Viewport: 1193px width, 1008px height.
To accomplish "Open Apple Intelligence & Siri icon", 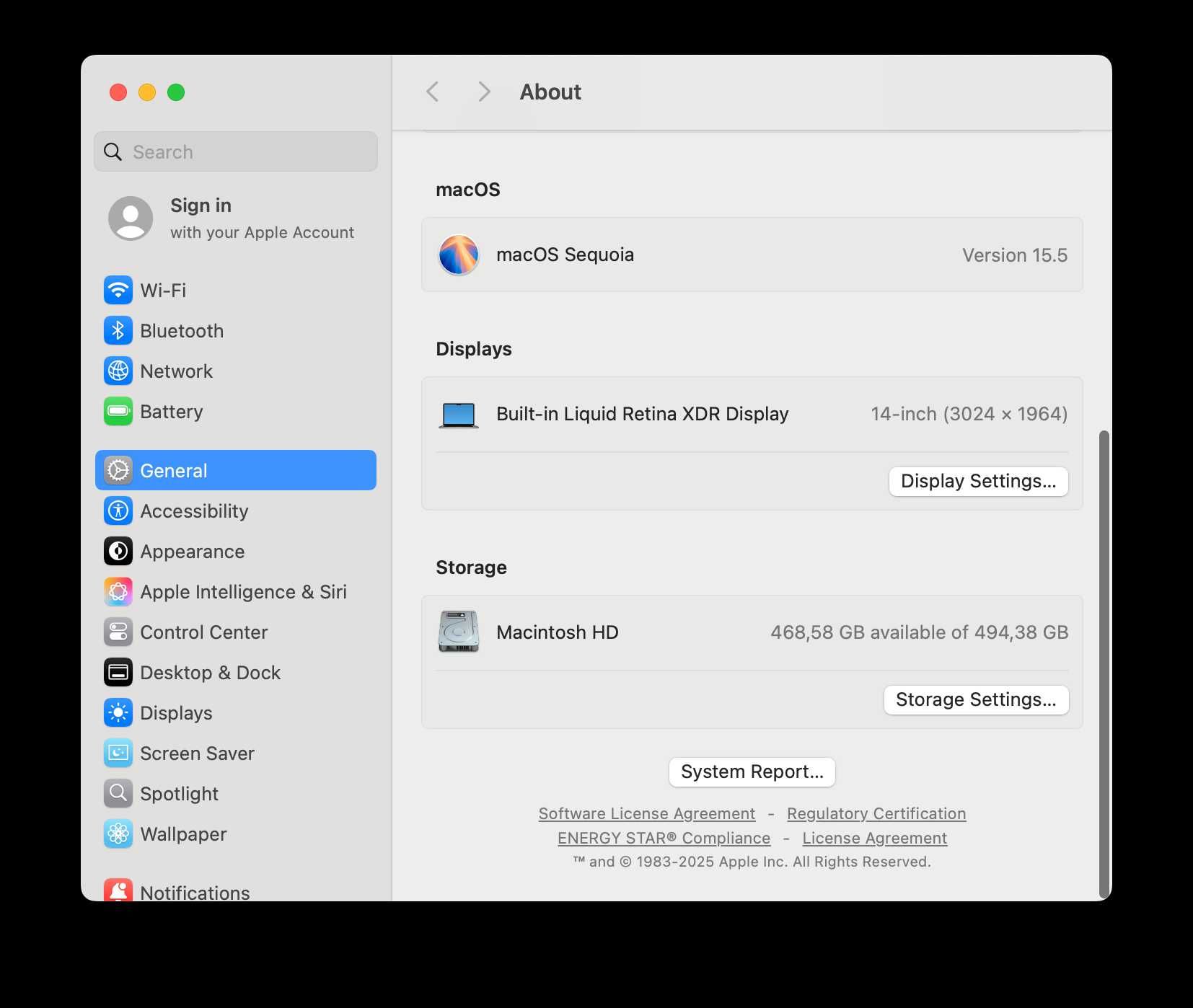I will coord(118,592).
